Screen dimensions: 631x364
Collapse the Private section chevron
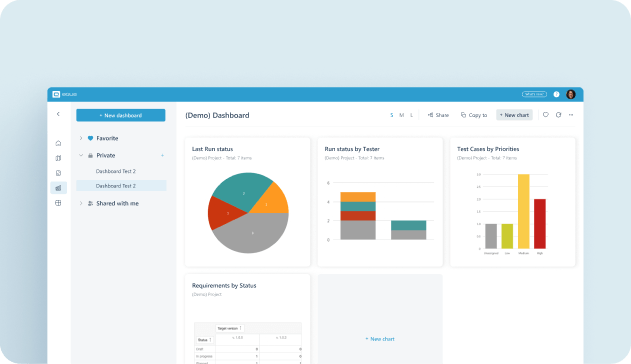[x=81, y=156]
